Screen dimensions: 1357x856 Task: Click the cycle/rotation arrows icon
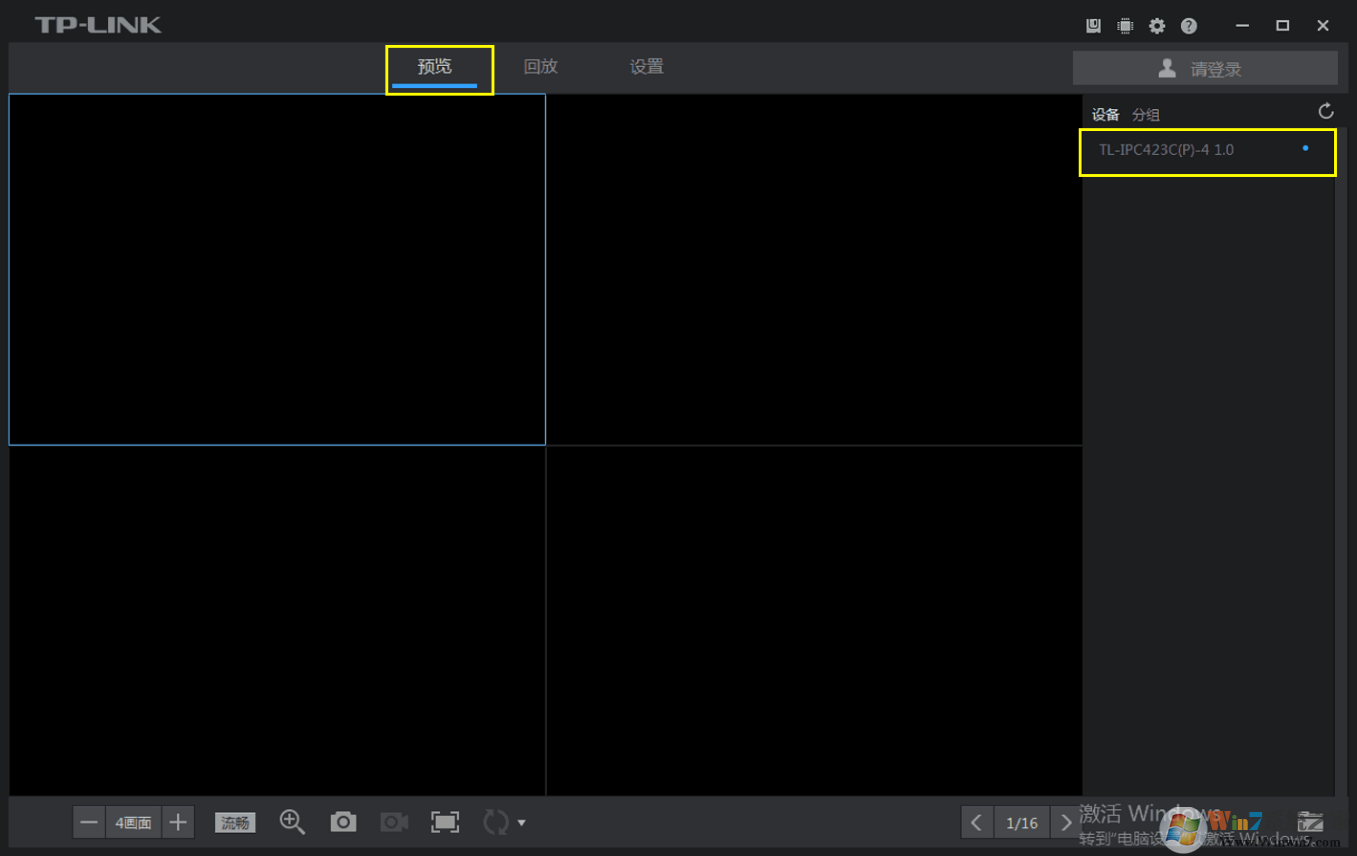(x=495, y=822)
